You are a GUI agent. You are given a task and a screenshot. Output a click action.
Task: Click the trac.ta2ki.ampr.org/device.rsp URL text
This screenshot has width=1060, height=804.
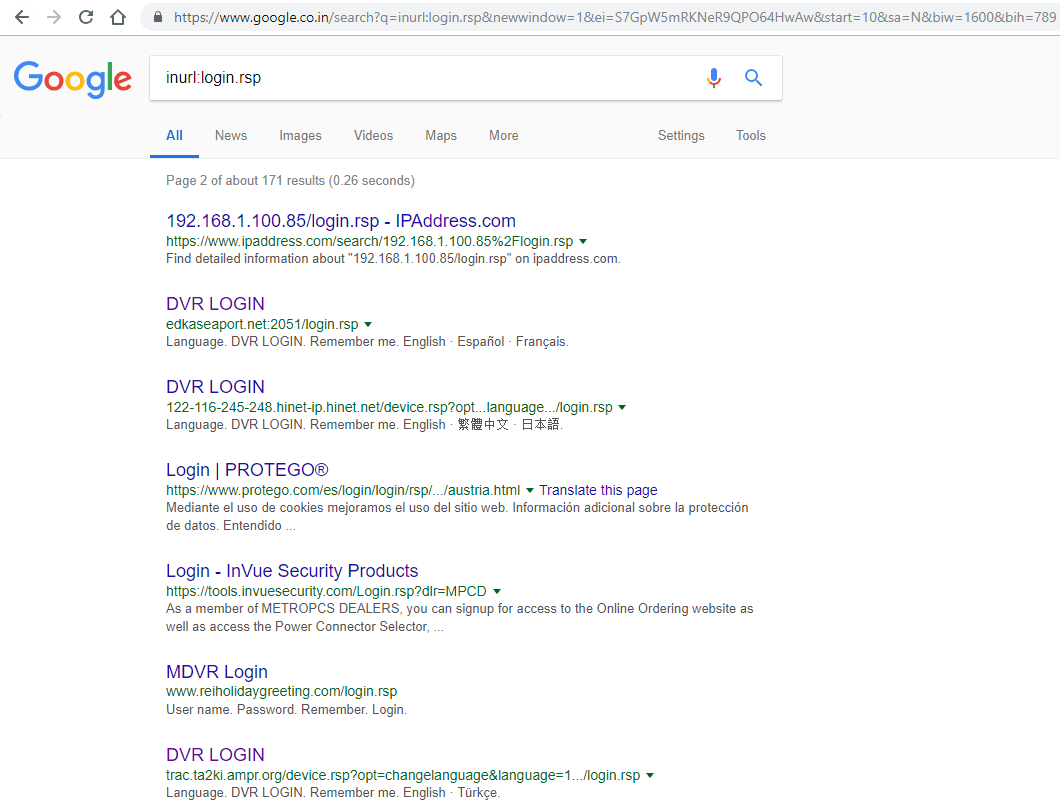(x=403, y=776)
